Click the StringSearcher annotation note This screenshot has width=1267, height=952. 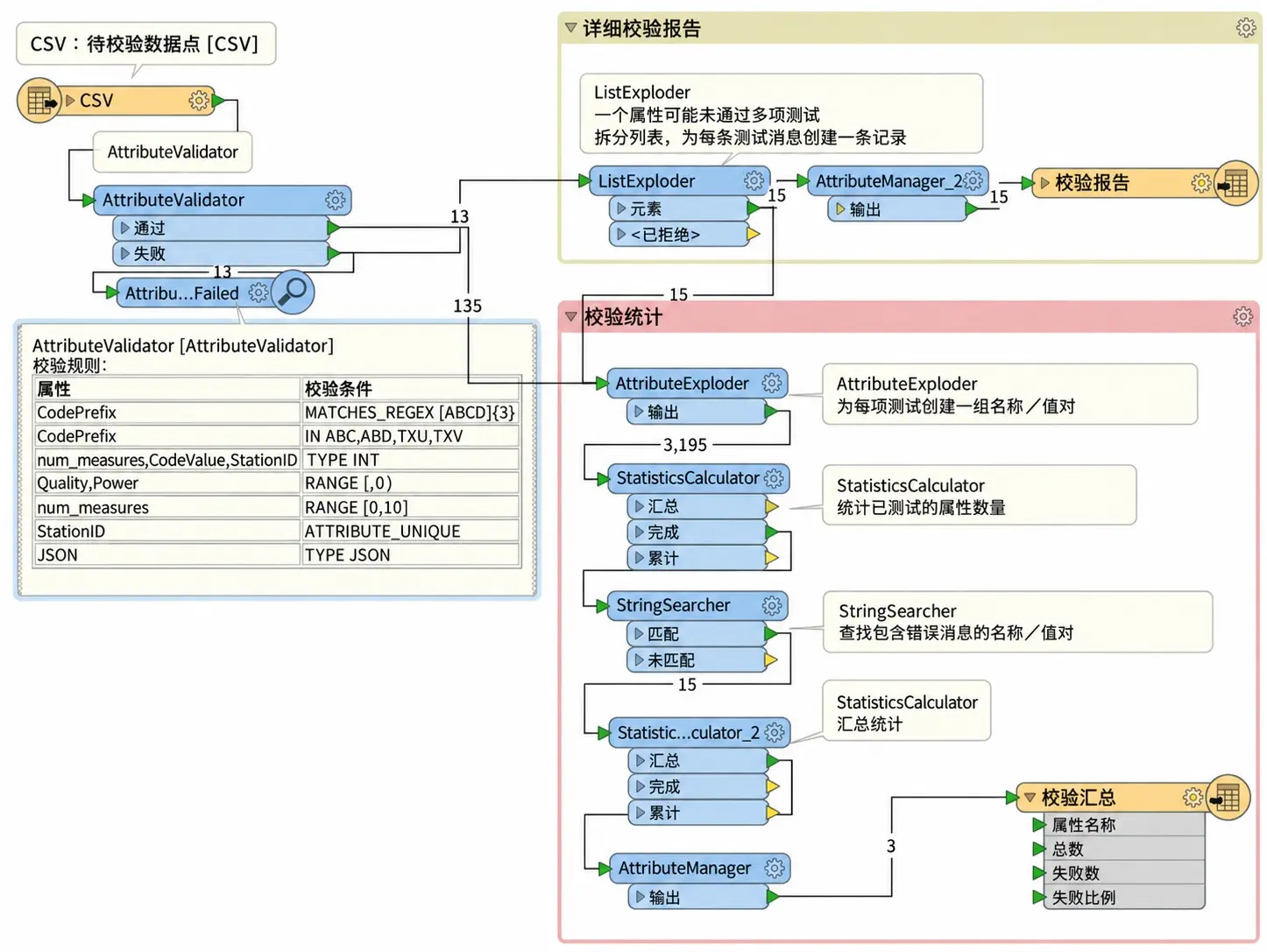click(x=1018, y=622)
